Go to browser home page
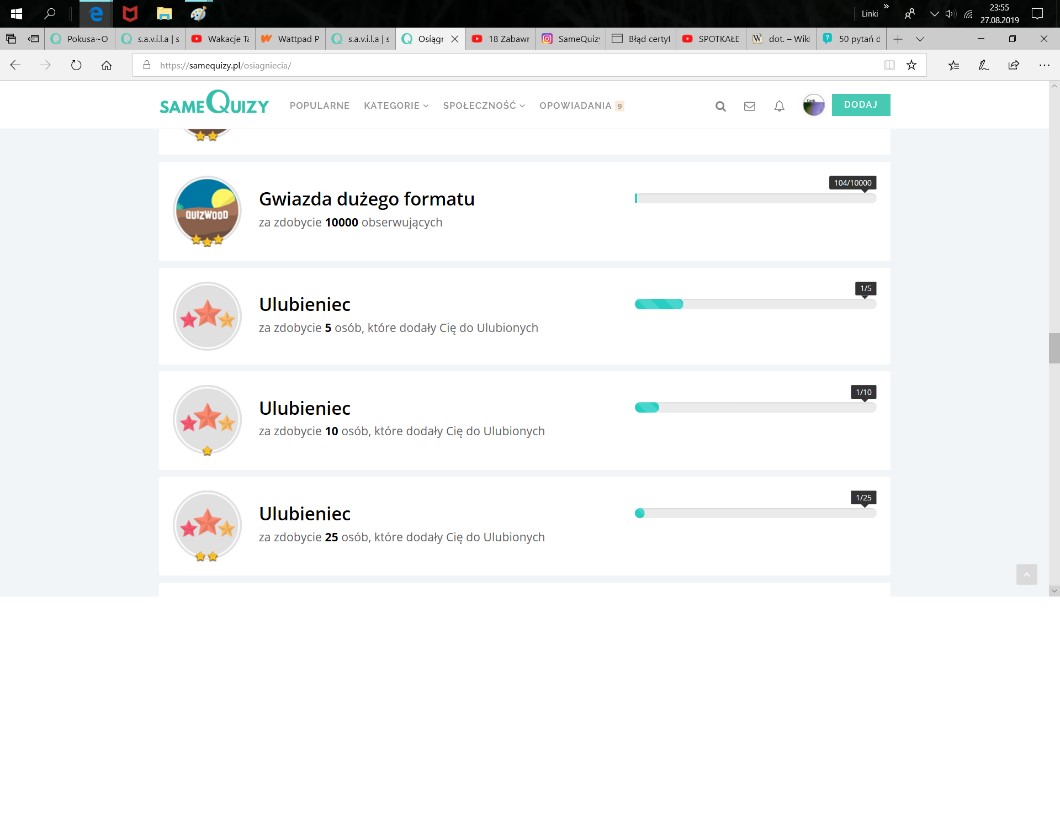Screen dimensions: 1060x823 tap(106, 65)
